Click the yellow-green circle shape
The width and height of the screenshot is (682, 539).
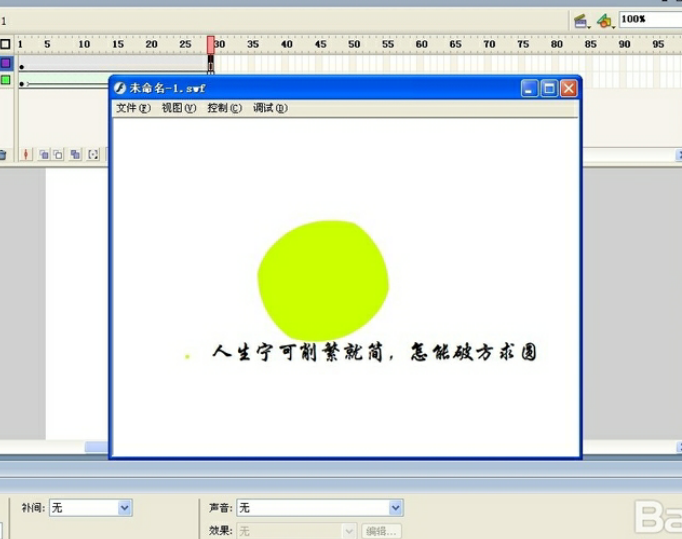coord(323,281)
